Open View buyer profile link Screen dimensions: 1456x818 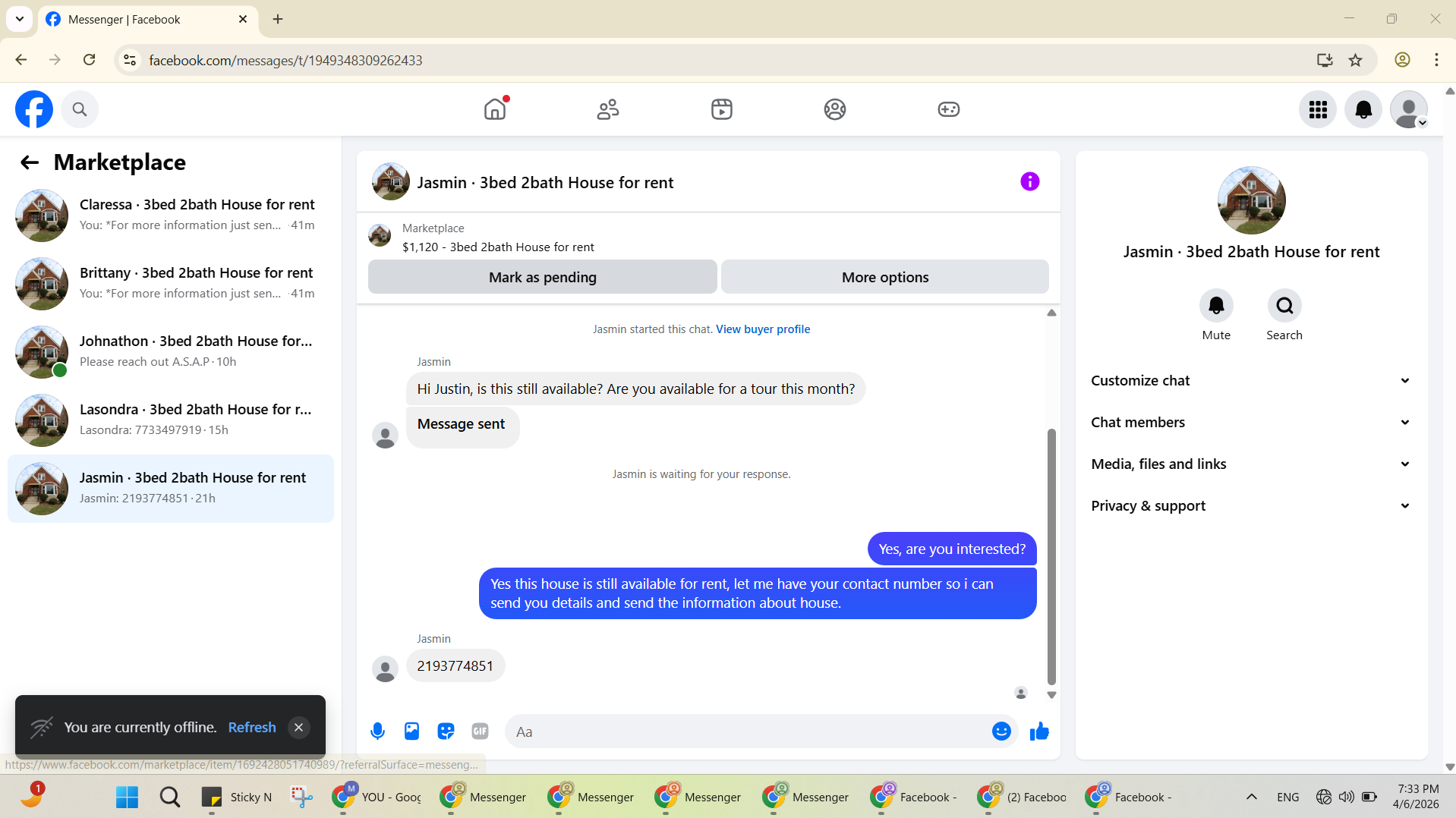coord(763,329)
